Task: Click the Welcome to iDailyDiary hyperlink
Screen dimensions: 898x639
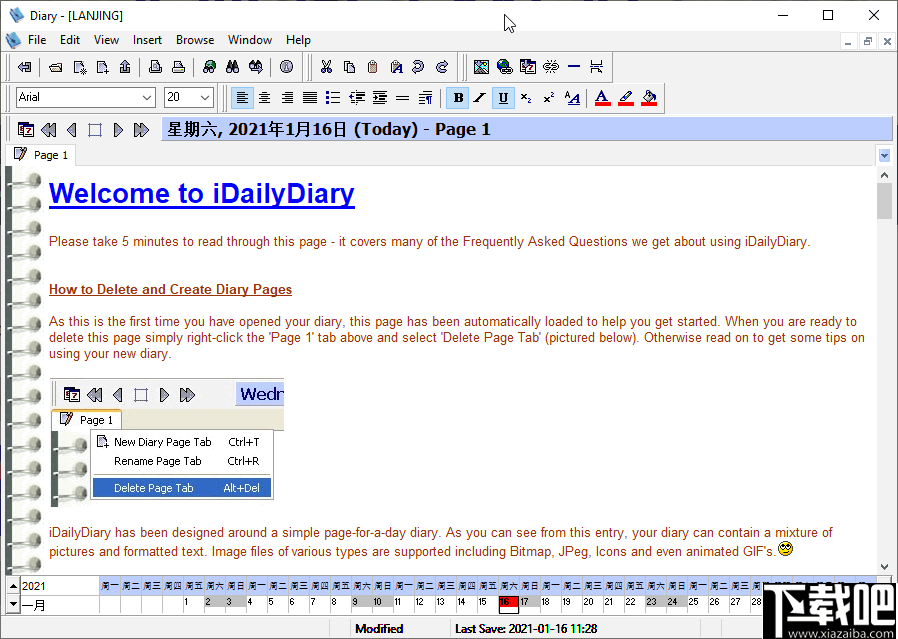Action: [x=201, y=193]
